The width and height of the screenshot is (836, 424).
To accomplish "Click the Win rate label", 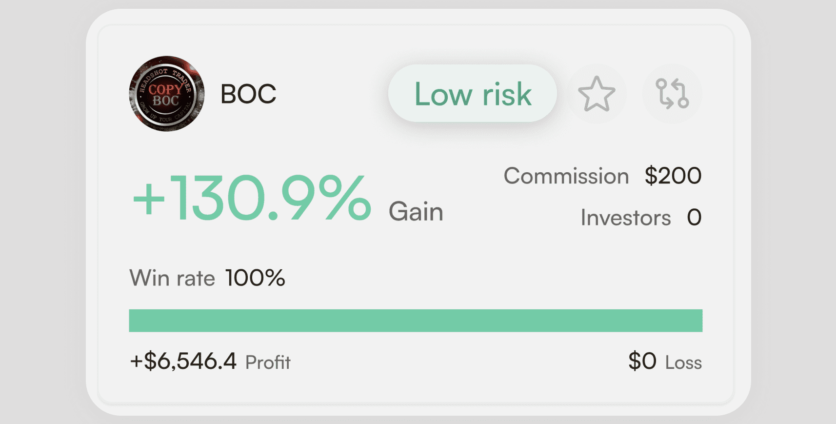I will (172, 278).
